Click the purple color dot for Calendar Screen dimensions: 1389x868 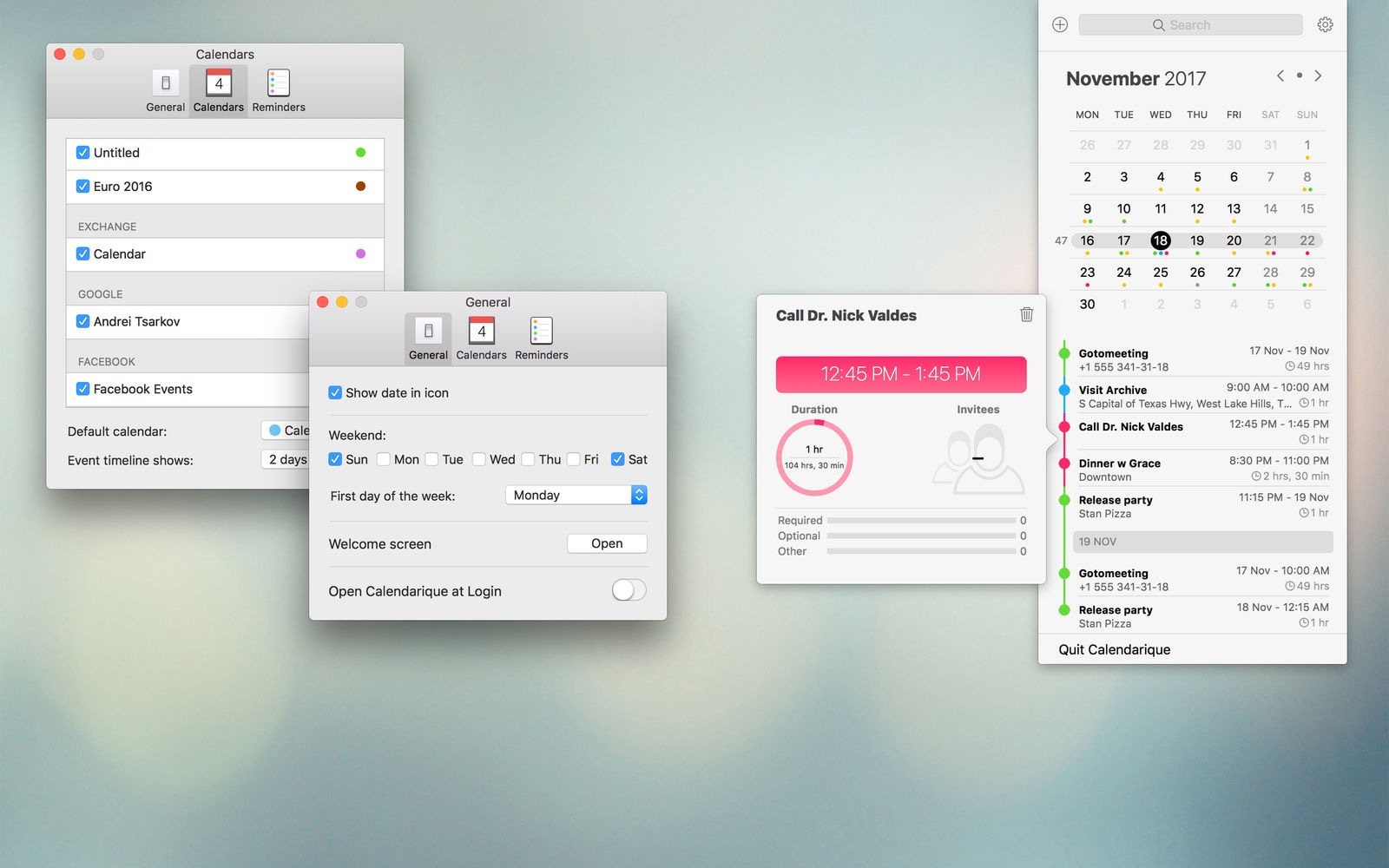click(361, 253)
